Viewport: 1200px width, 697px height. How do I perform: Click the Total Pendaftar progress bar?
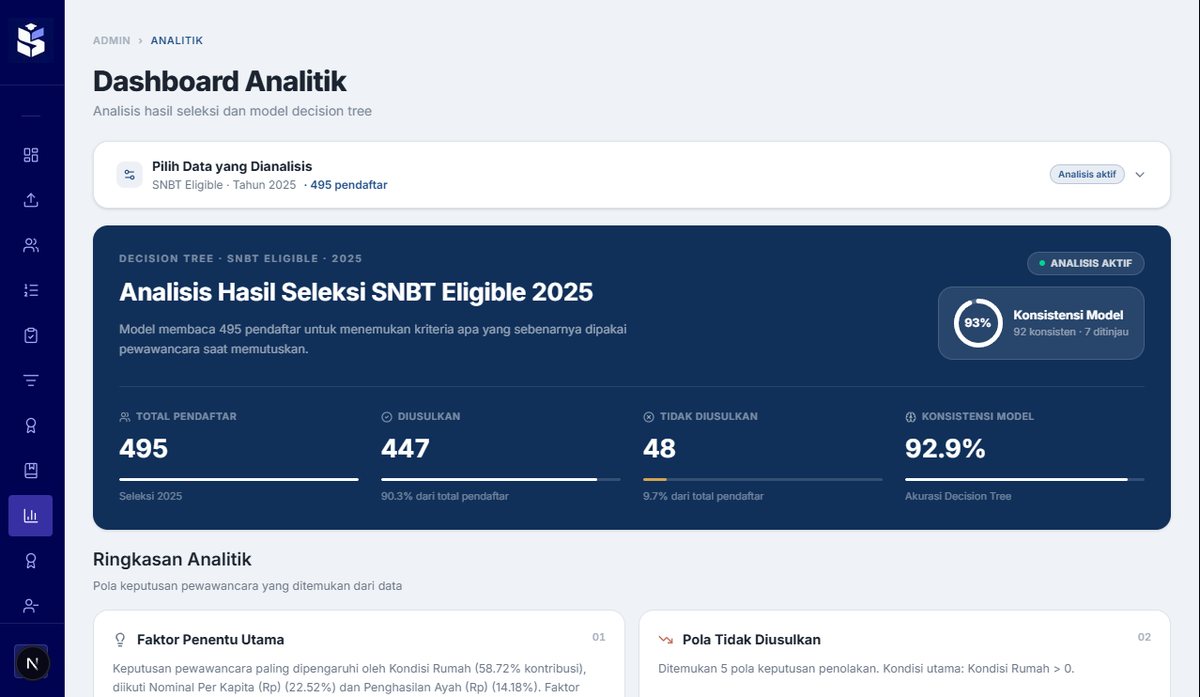(x=238, y=480)
